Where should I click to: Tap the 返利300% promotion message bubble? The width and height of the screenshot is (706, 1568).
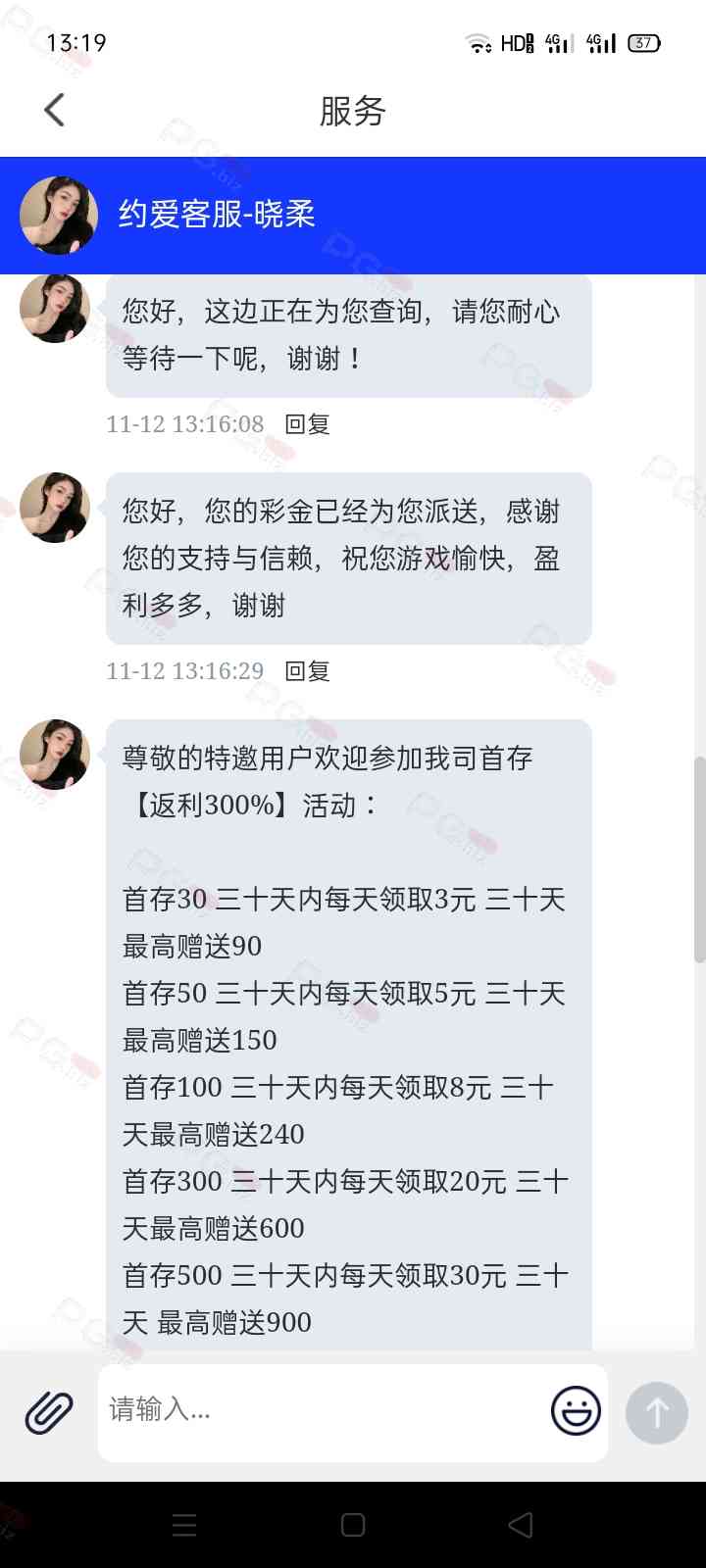point(349,1035)
